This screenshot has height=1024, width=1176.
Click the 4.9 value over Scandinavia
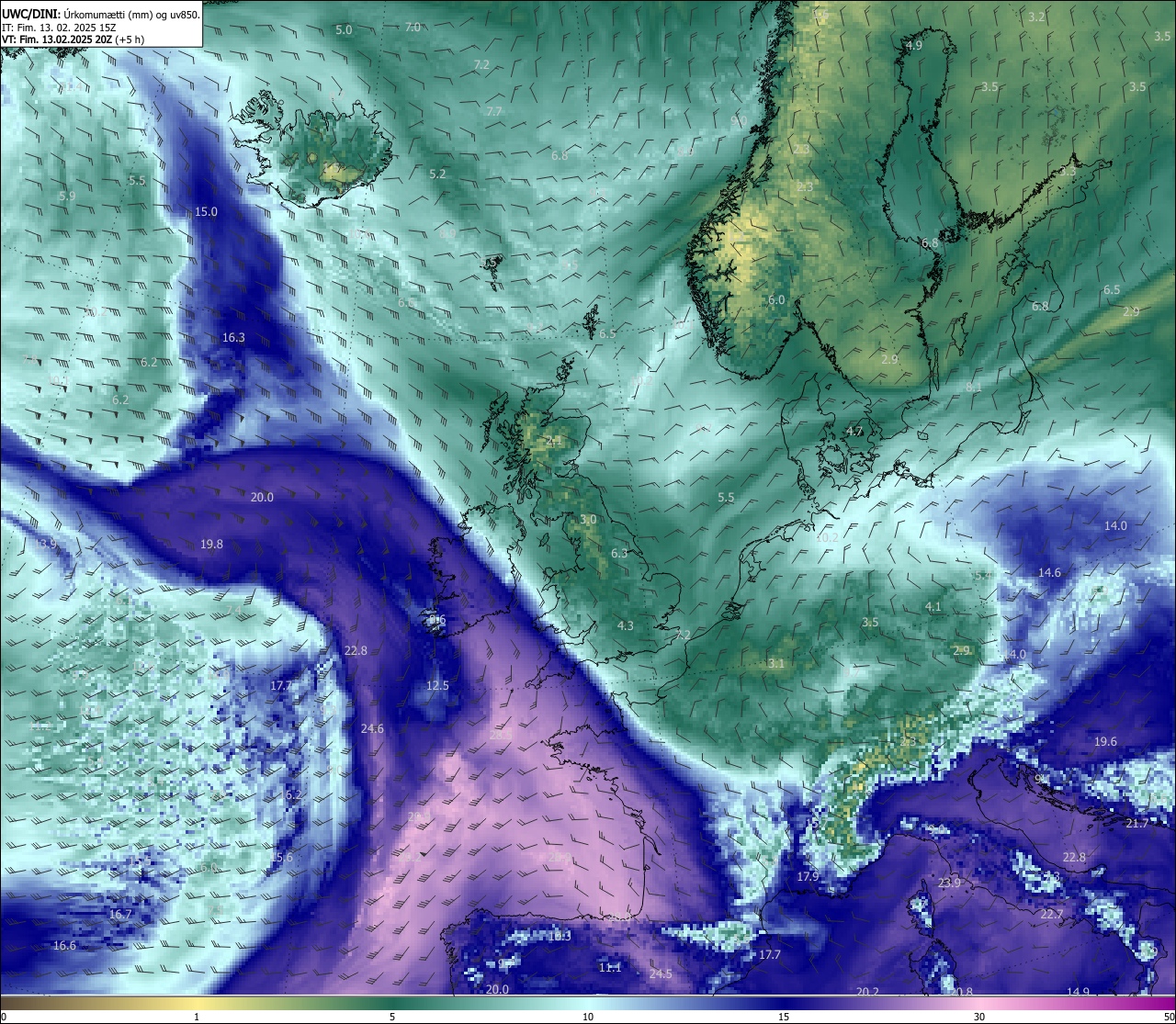point(914,46)
